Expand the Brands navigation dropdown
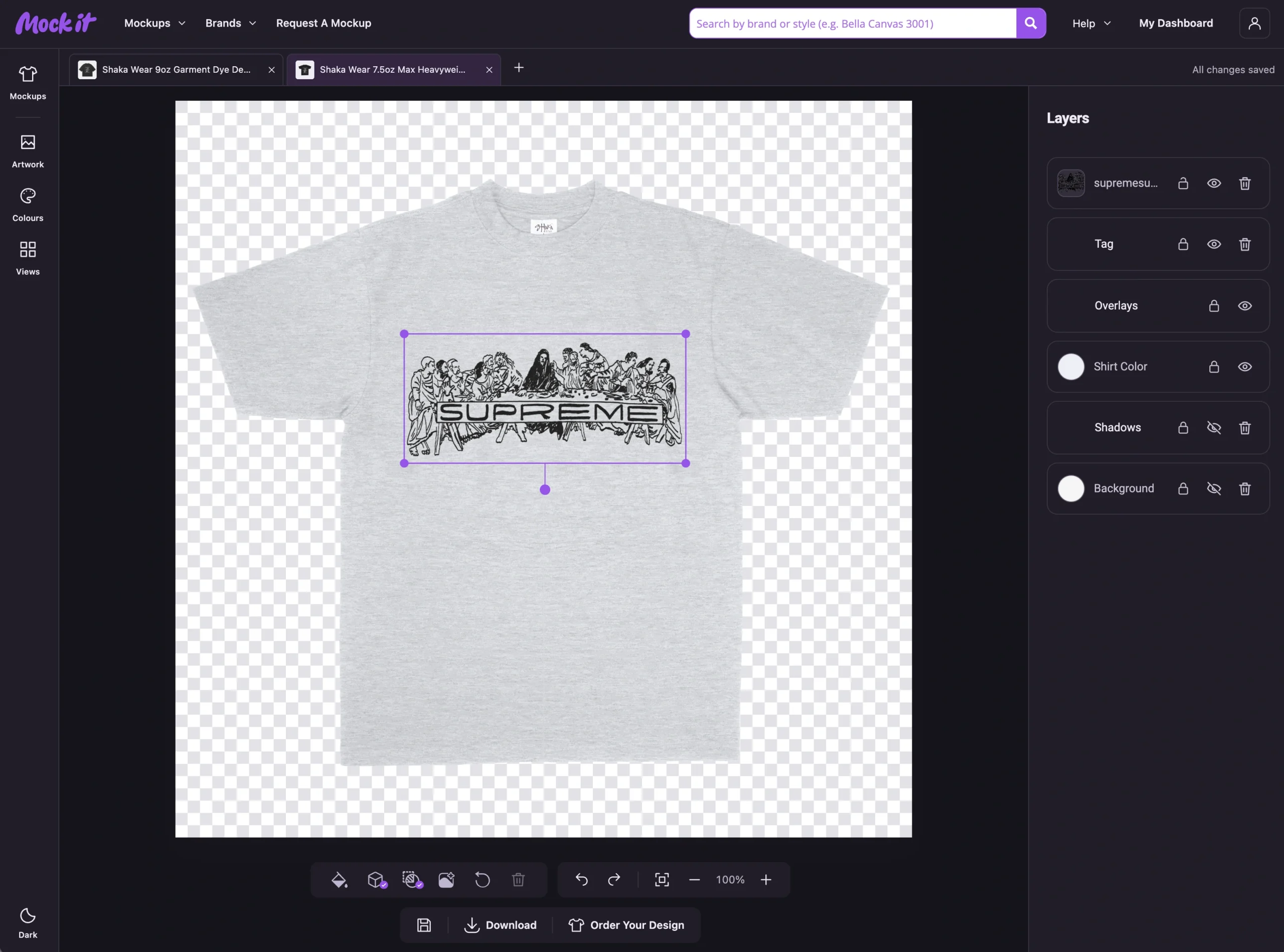This screenshot has height=952, width=1284. tap(231, 23)
